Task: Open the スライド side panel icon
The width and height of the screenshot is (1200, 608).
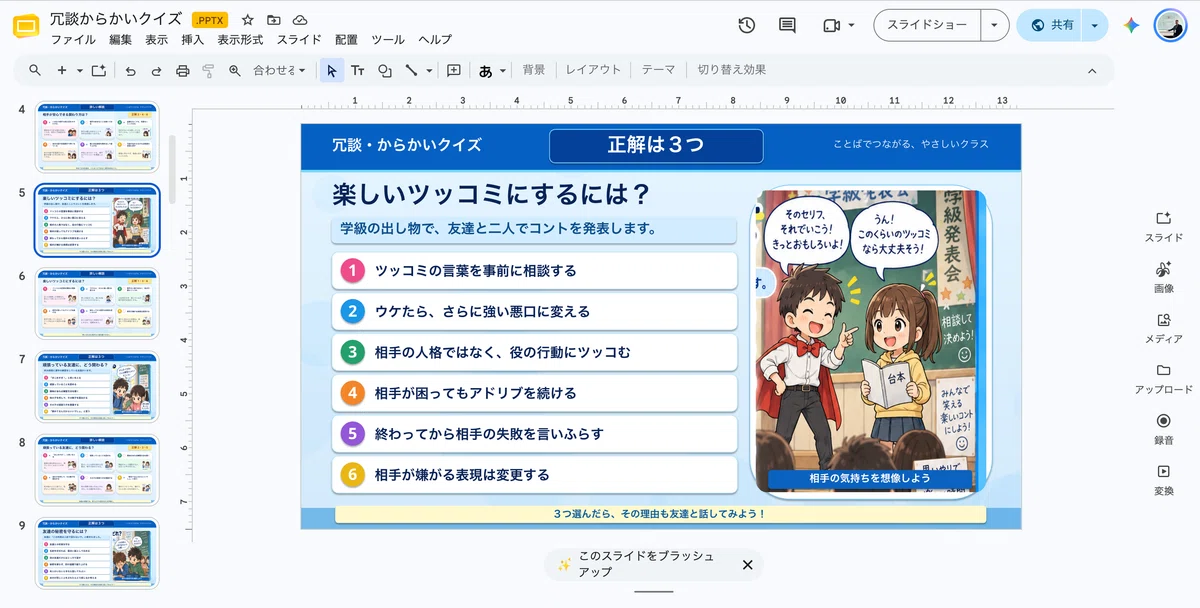Action: click(1163, 218)
